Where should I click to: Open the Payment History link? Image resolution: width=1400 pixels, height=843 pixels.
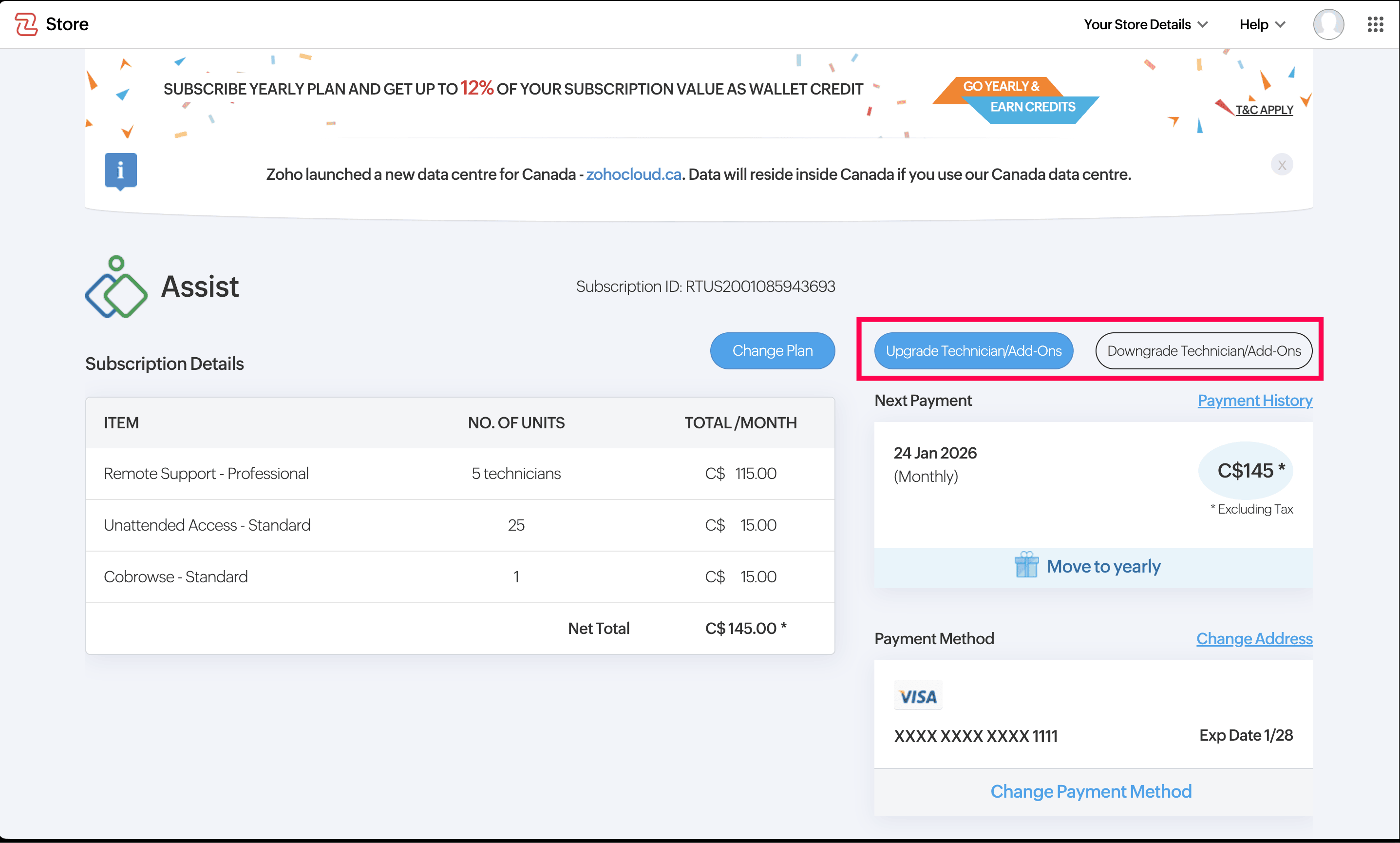click(1254, 401)
